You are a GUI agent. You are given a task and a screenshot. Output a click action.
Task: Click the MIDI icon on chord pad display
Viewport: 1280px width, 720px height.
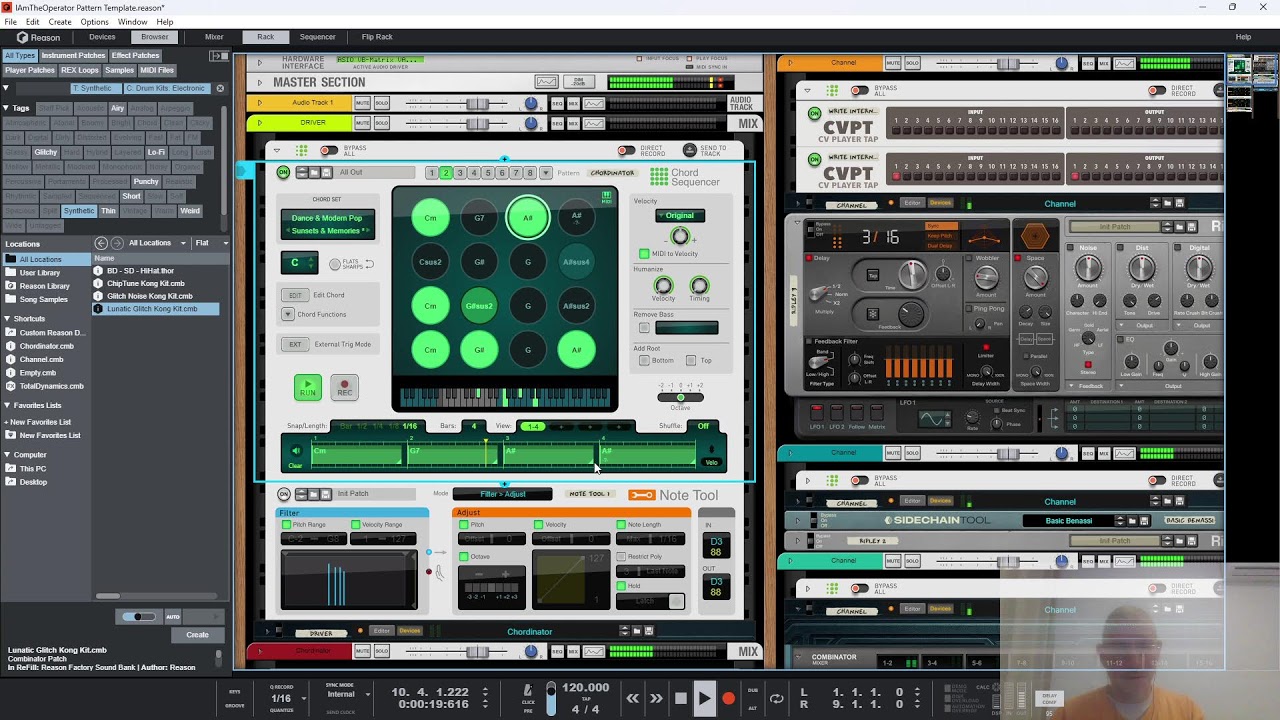point(606,196)
